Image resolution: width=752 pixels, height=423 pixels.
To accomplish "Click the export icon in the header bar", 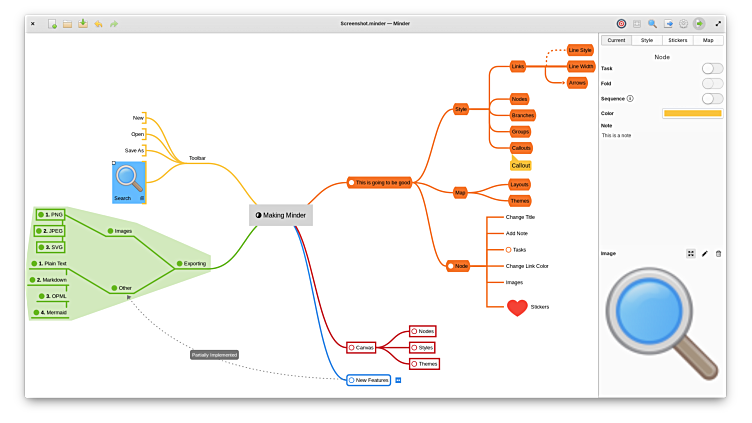I will [x=668, y=23].
